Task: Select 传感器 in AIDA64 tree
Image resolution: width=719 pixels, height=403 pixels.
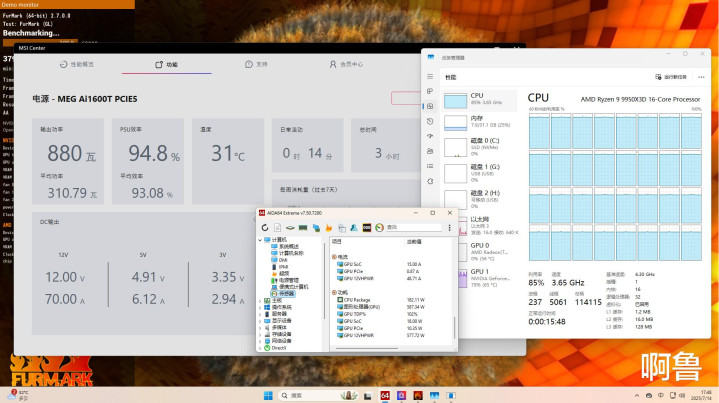Action: pos(283,293)
